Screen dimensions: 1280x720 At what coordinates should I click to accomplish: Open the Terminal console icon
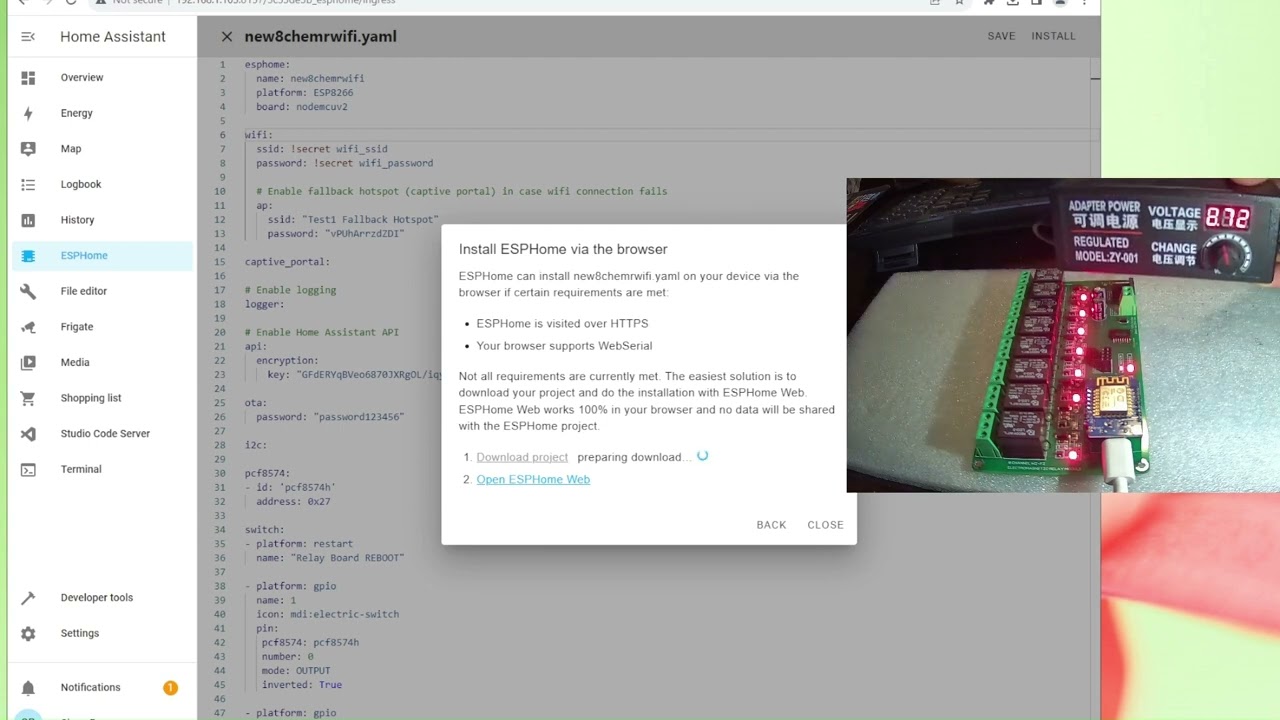coord(28,469)
